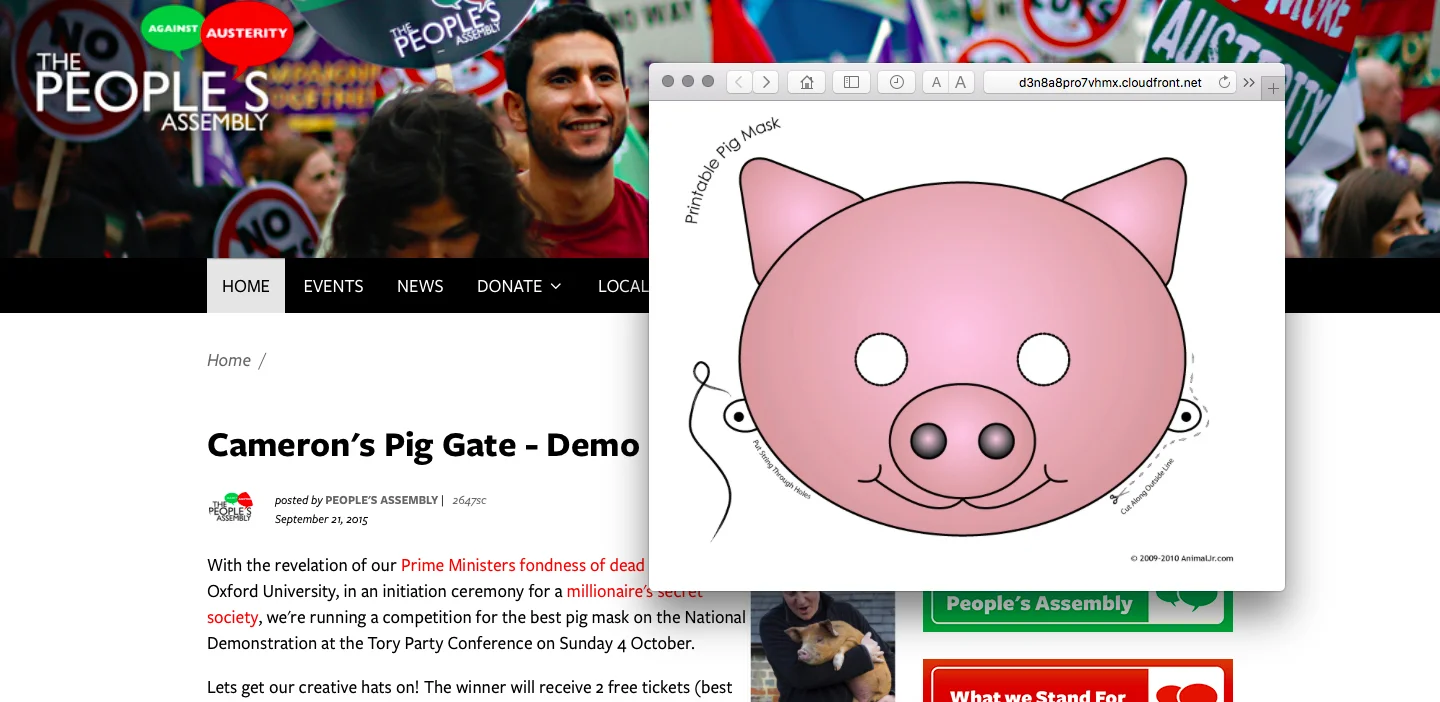The width and height of the screenshot is (1440, 702).
Task: Open the man holding pig thumbnail
Action: click(x=823, y=646)
